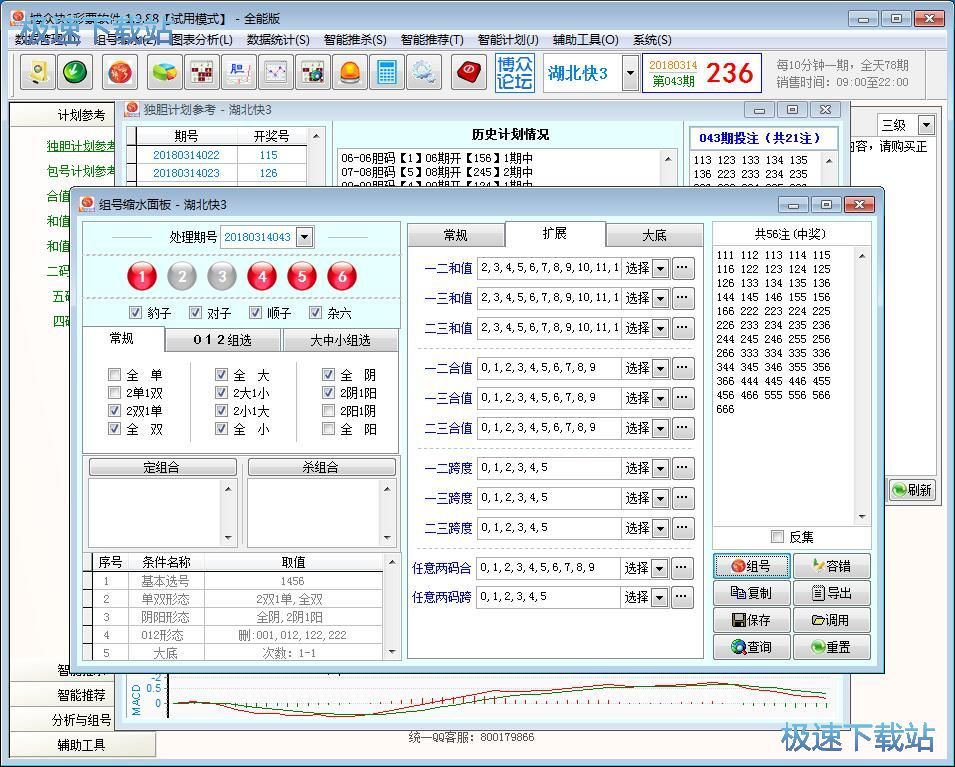The height and width of the screenshot is (767, 955).
Task: Uncheck the 豹子 checkbox
Action: click(x=136, y=313)
